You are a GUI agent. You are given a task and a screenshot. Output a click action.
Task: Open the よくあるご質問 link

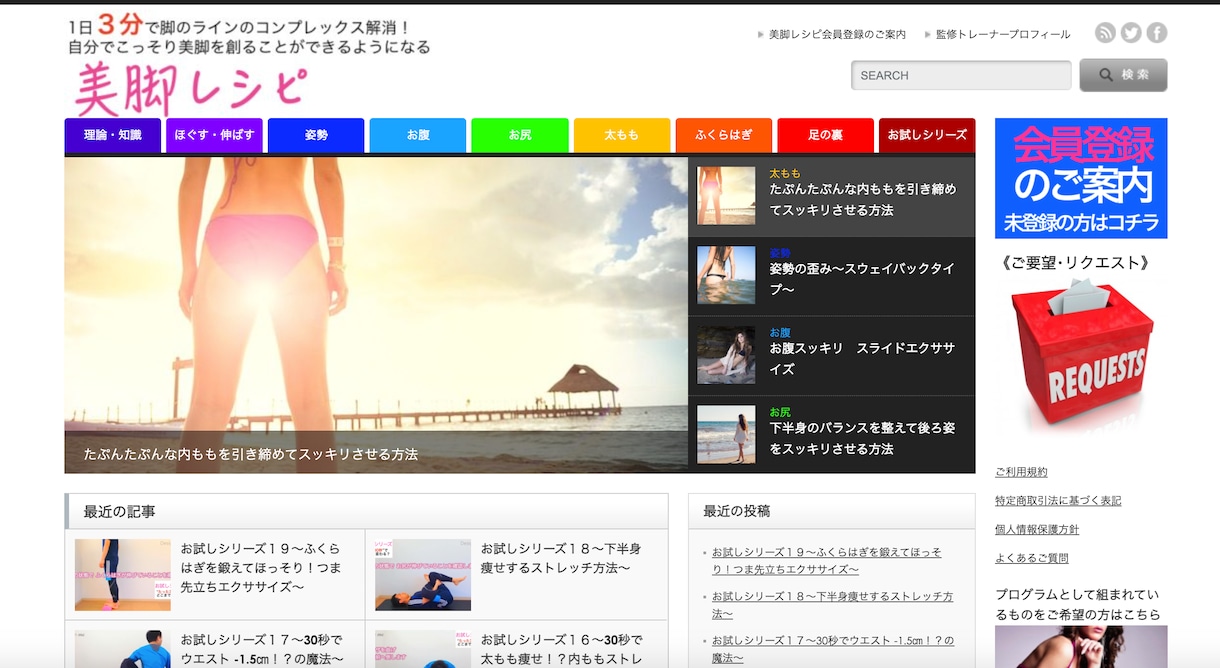click(1032, 558)
